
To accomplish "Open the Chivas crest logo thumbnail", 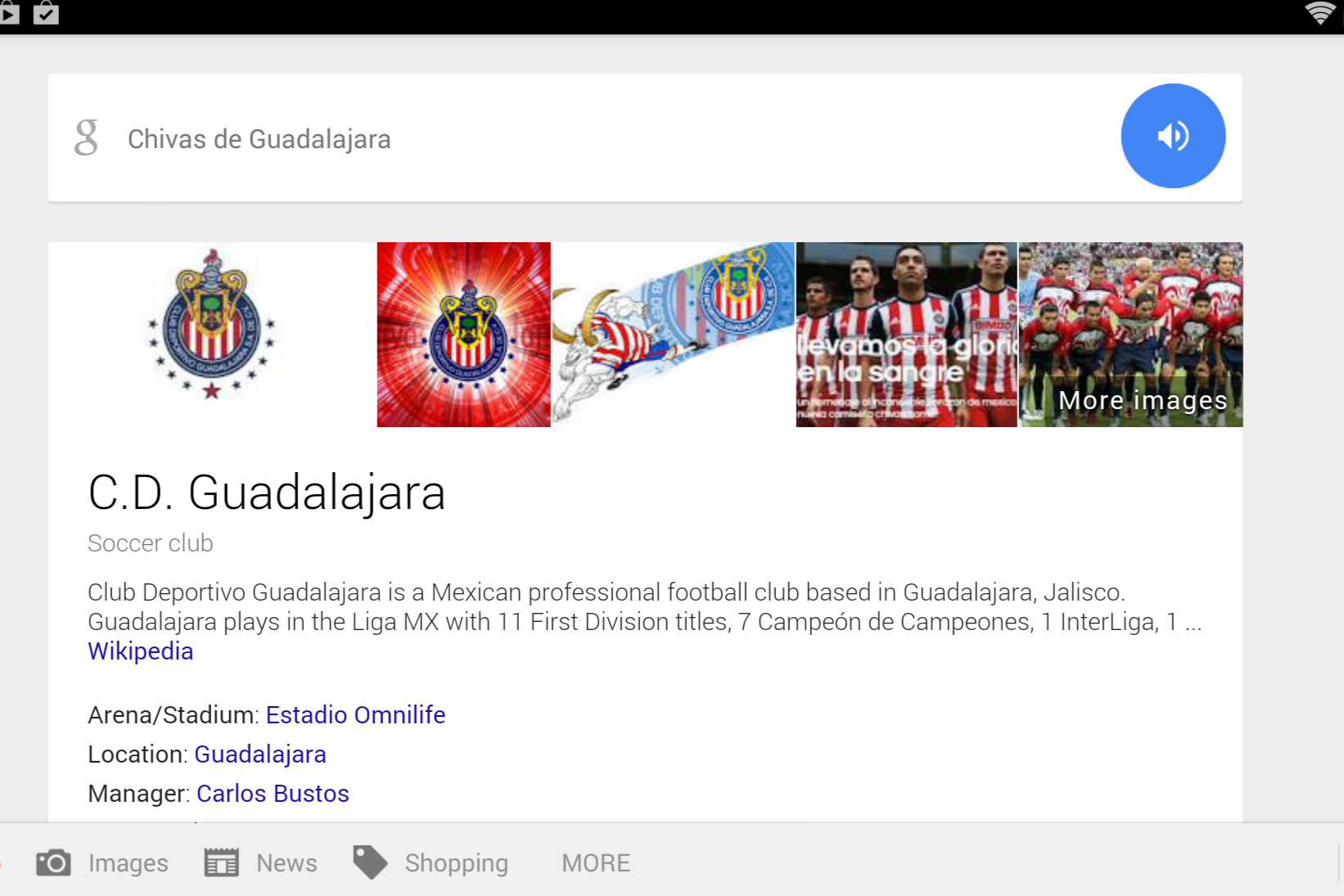I will [212, 334].
